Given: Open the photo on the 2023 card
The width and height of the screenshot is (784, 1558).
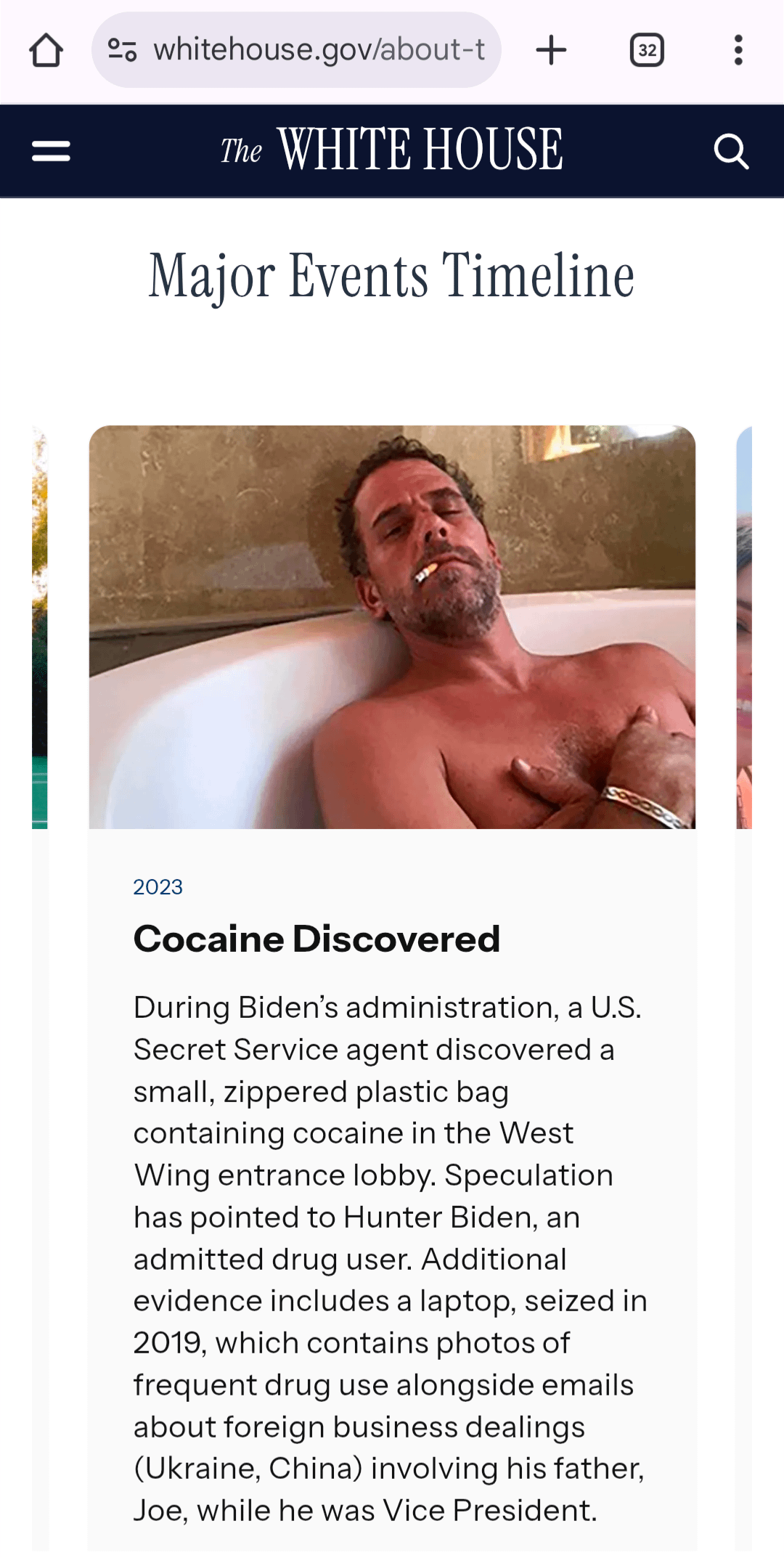Looking at the screenshot, I should click(392, 627).
